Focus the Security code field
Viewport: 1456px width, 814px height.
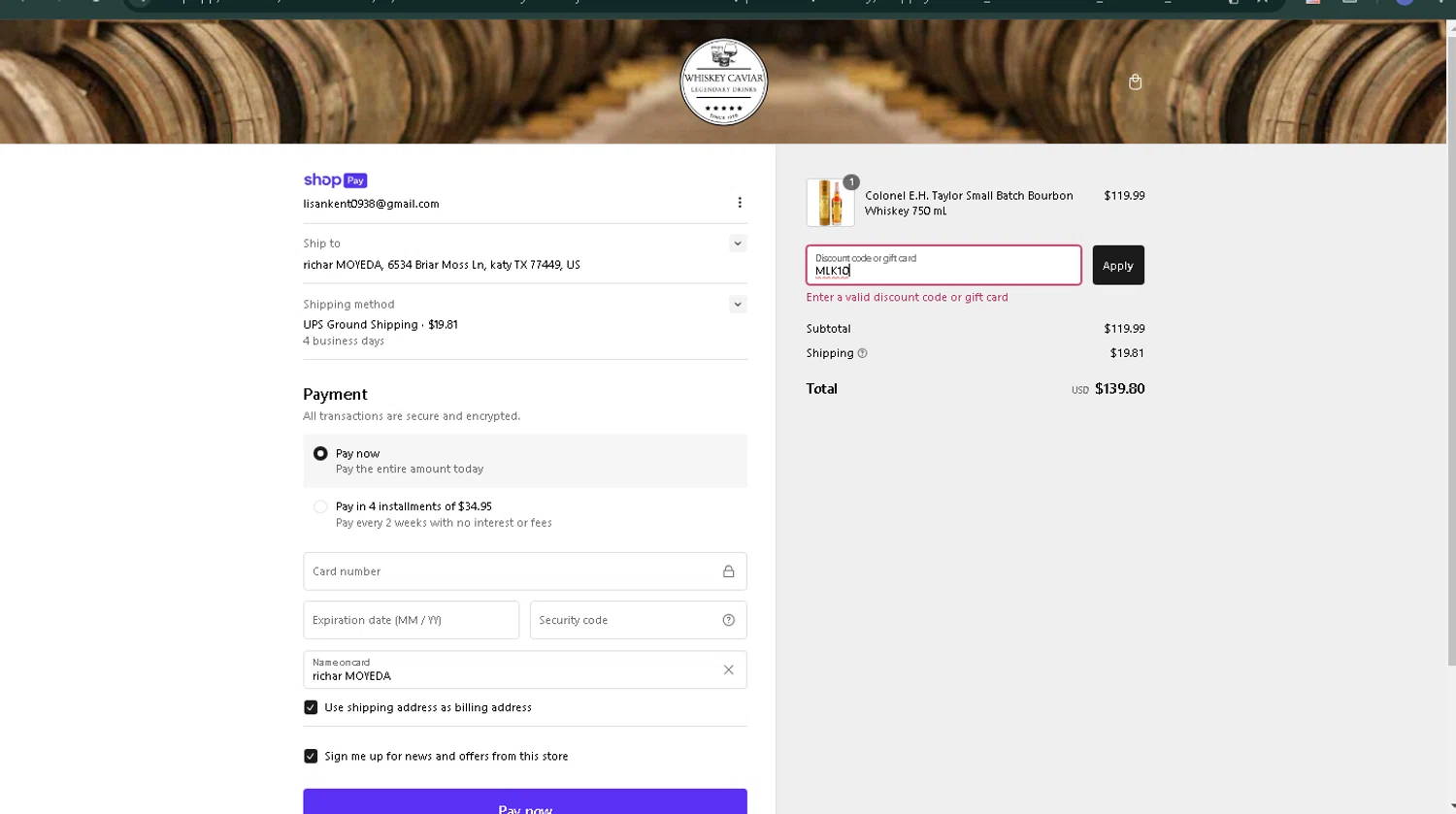(638, 620)
